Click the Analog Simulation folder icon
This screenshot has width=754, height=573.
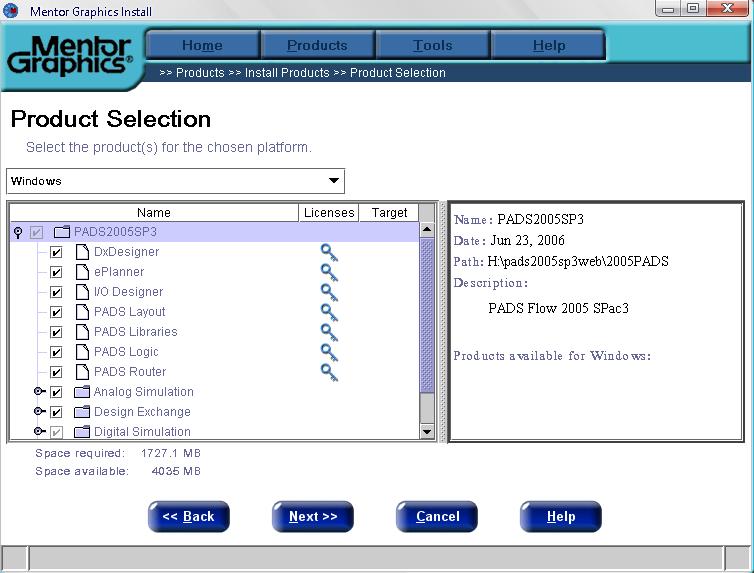pos(82,392)
